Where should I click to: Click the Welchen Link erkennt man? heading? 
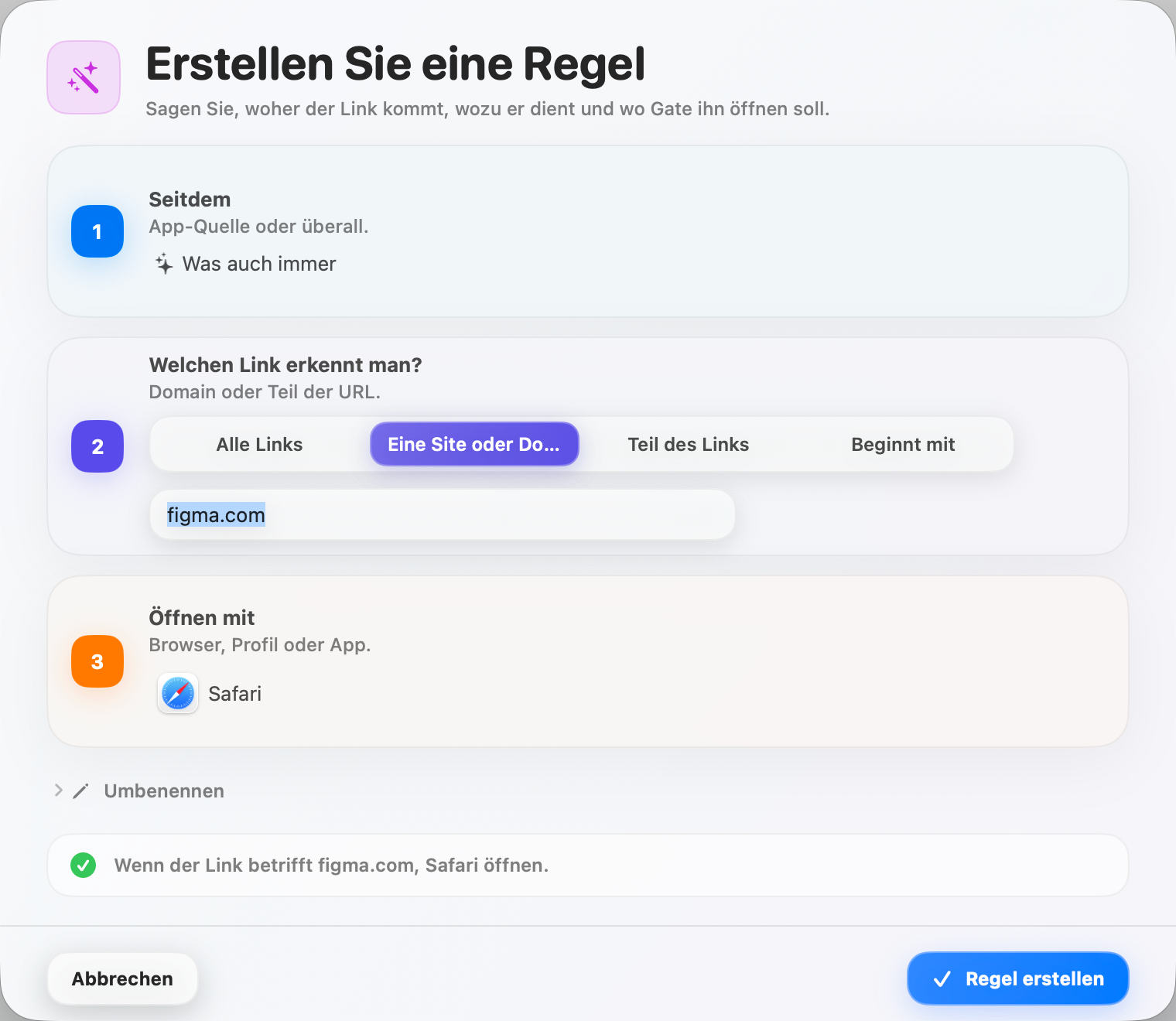click(x=285, y=365)
